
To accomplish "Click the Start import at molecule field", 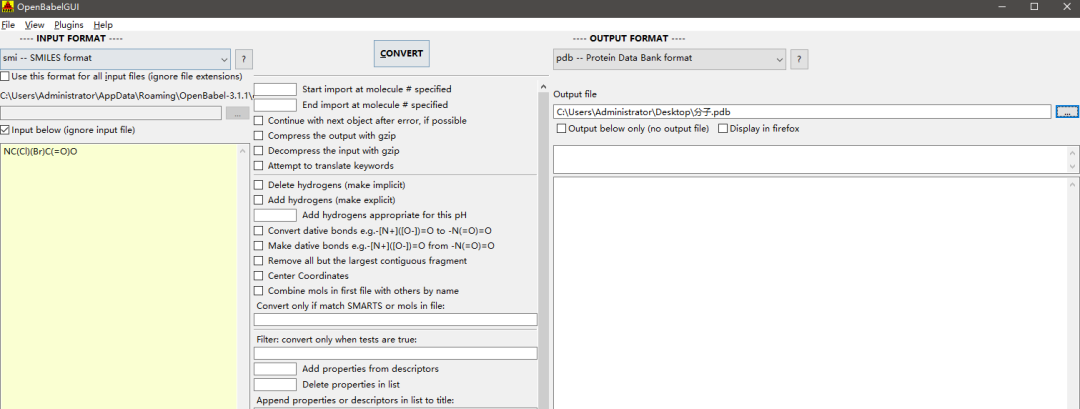I will pyautogui.click(x=276, y=90).
